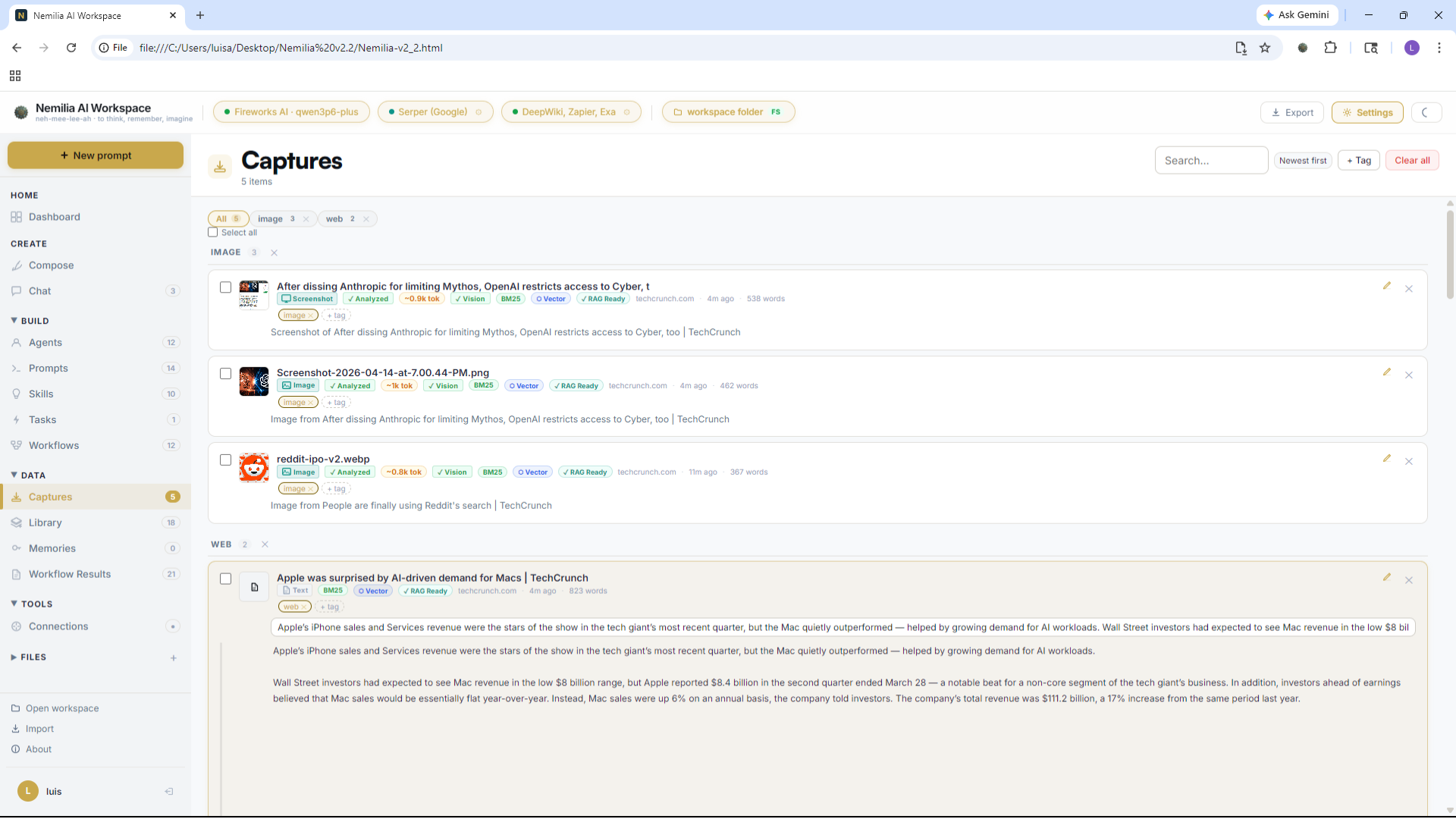Click the Export button
1456x819 pixels.
[x=1292, y=112]
